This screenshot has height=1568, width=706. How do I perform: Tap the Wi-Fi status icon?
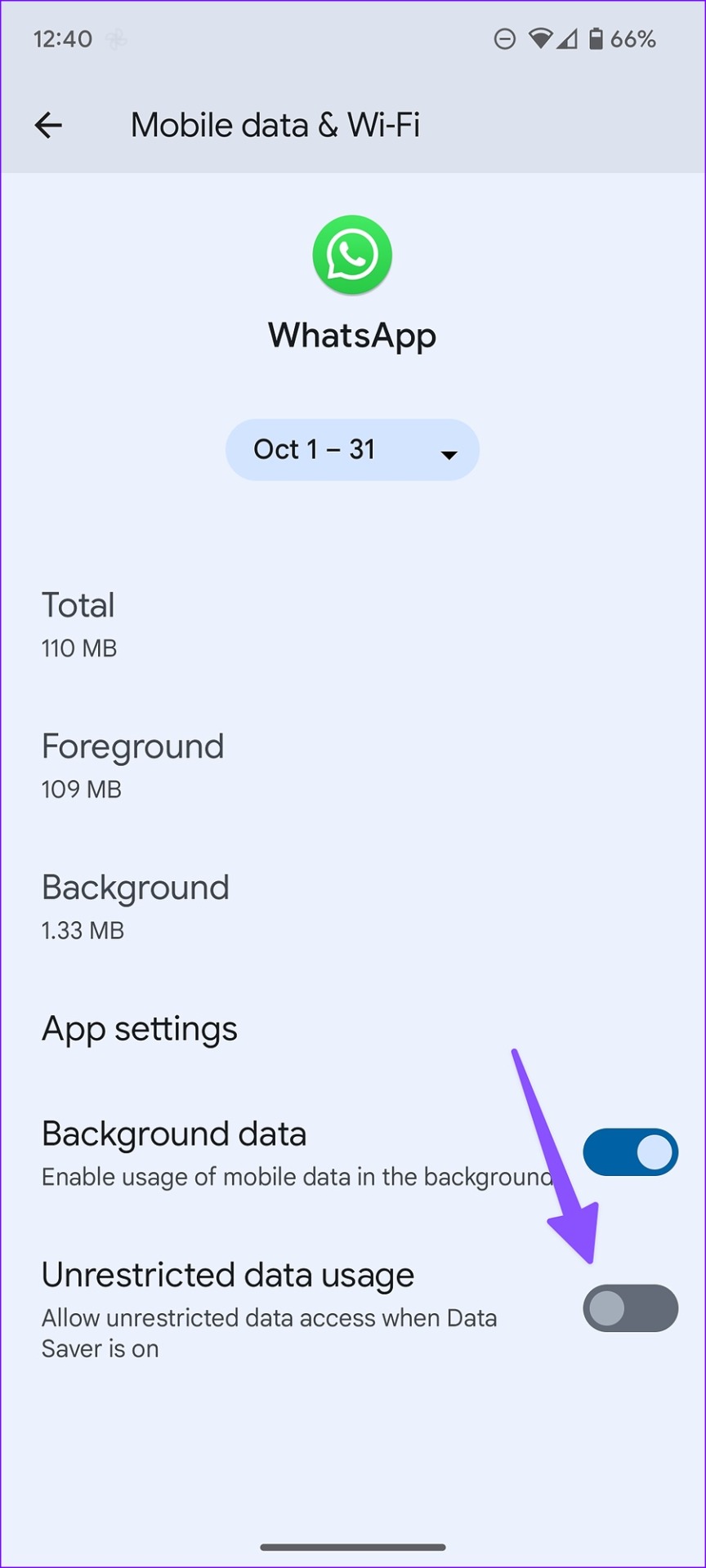(540, 38)
